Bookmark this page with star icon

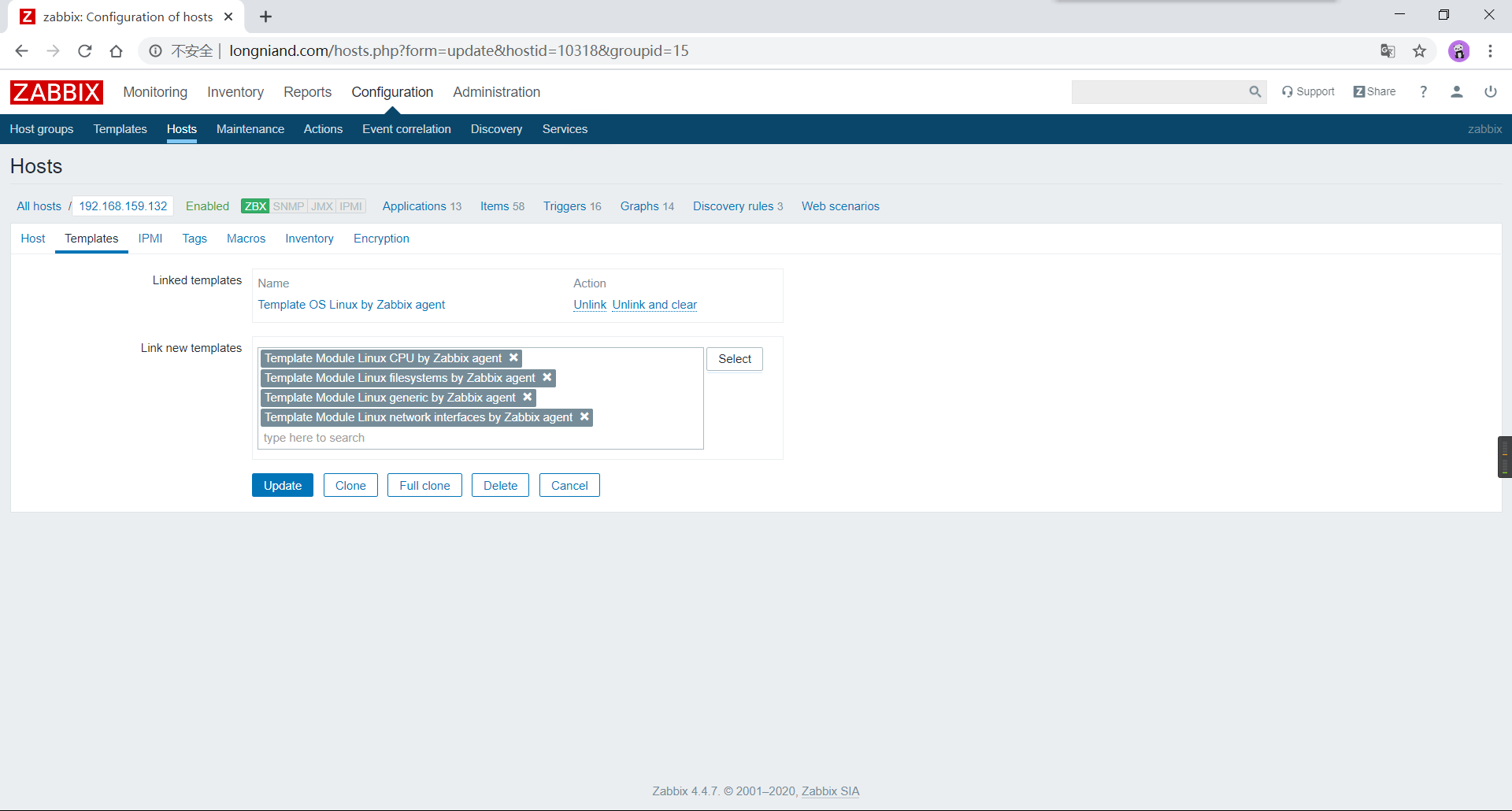(1419, 51)
